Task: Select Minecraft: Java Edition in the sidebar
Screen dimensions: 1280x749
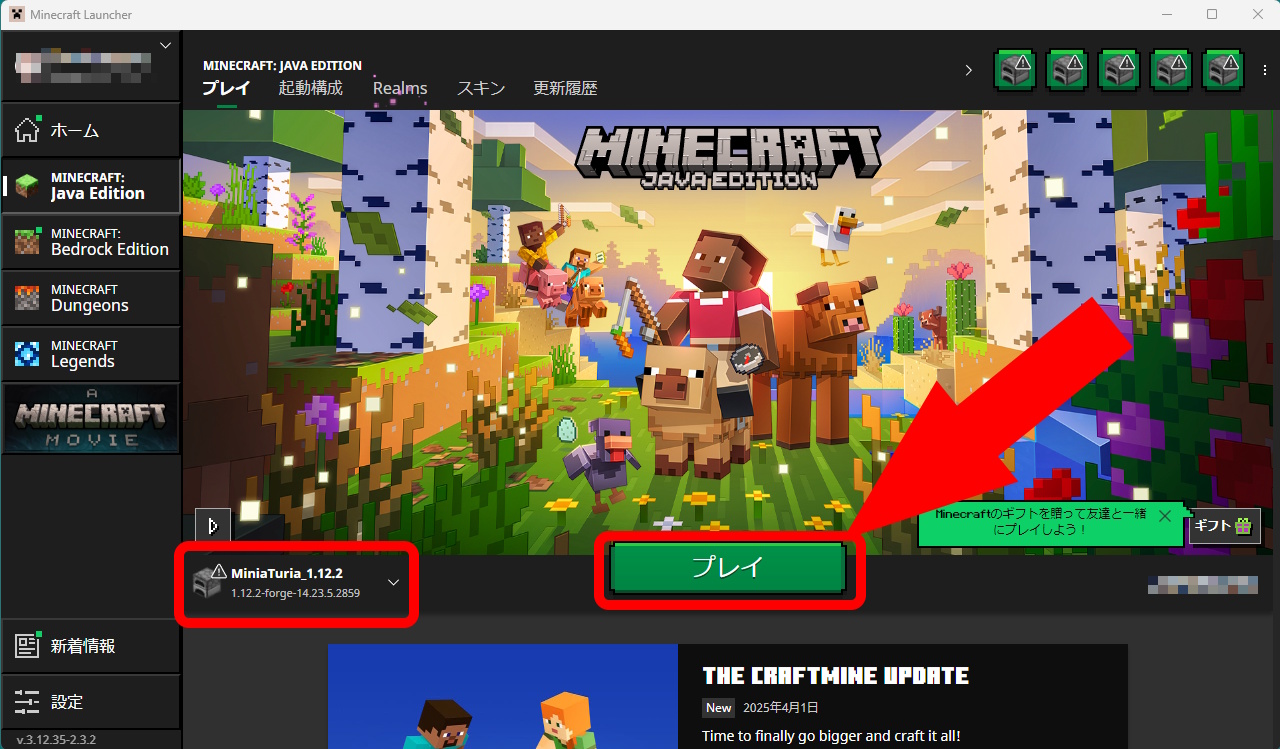Action: click(90, 186)
